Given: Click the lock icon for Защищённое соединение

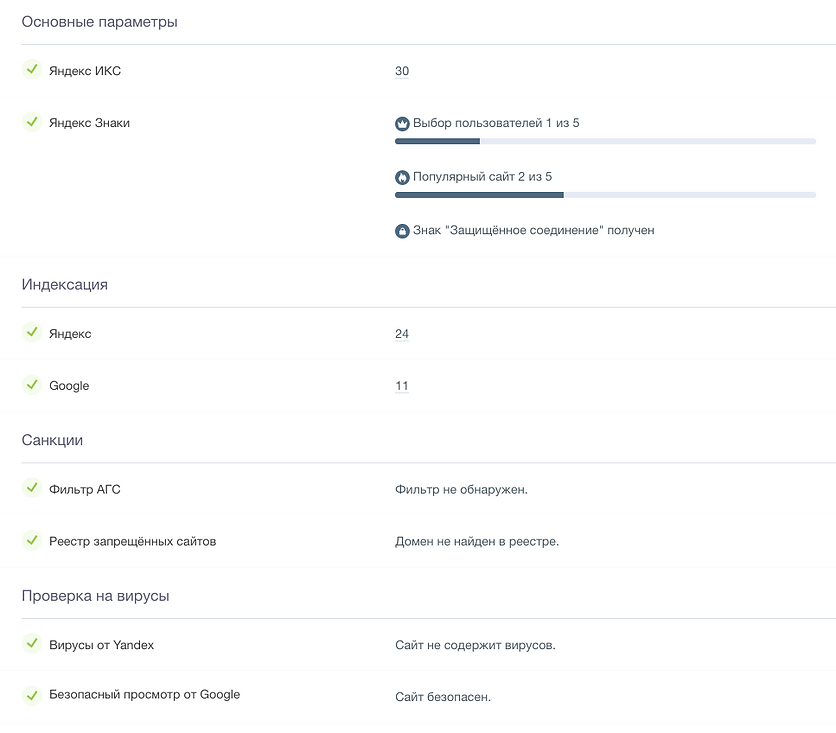Looking at the screenshot, I should tap(402, 231).
